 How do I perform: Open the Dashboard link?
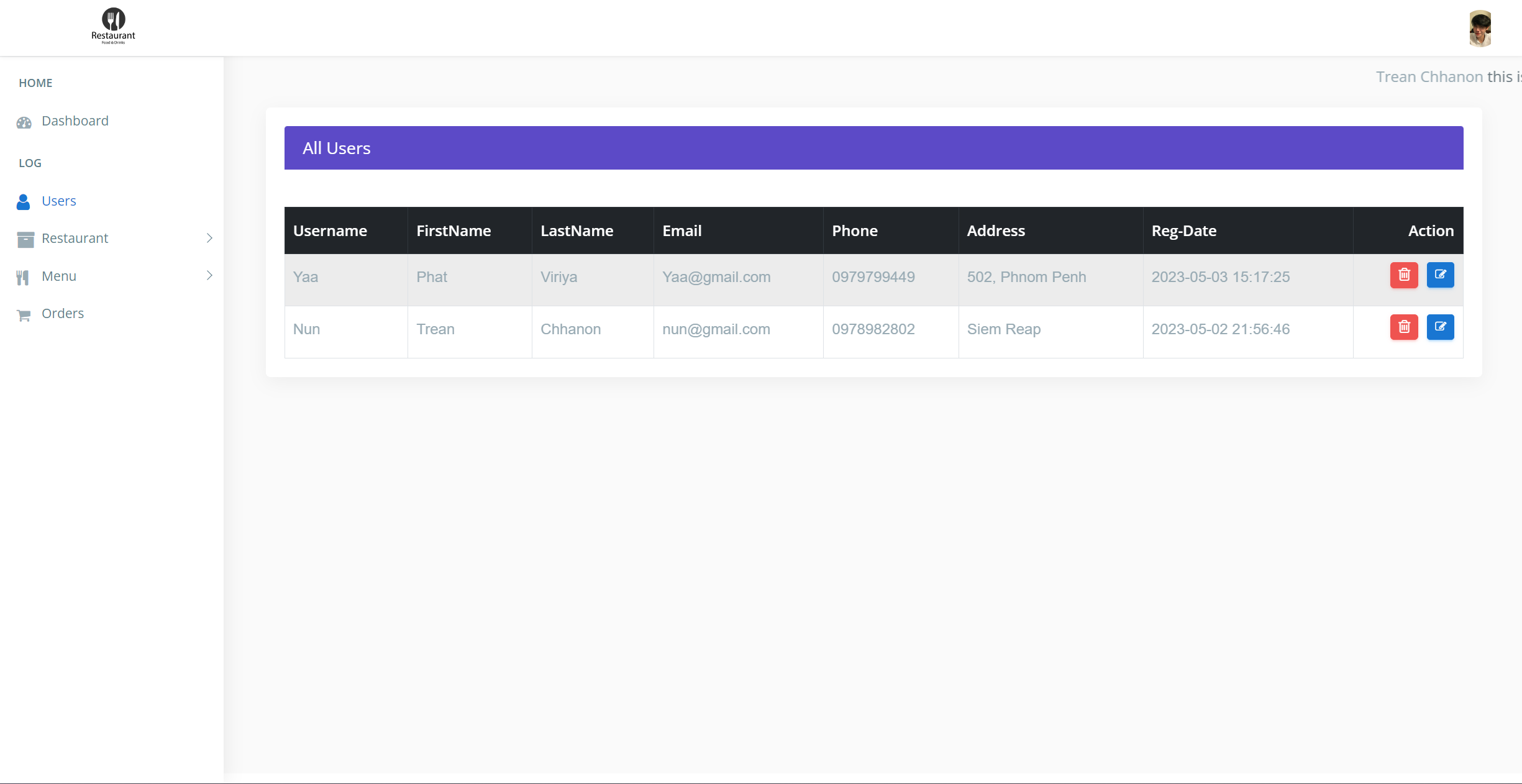(75, 121)
